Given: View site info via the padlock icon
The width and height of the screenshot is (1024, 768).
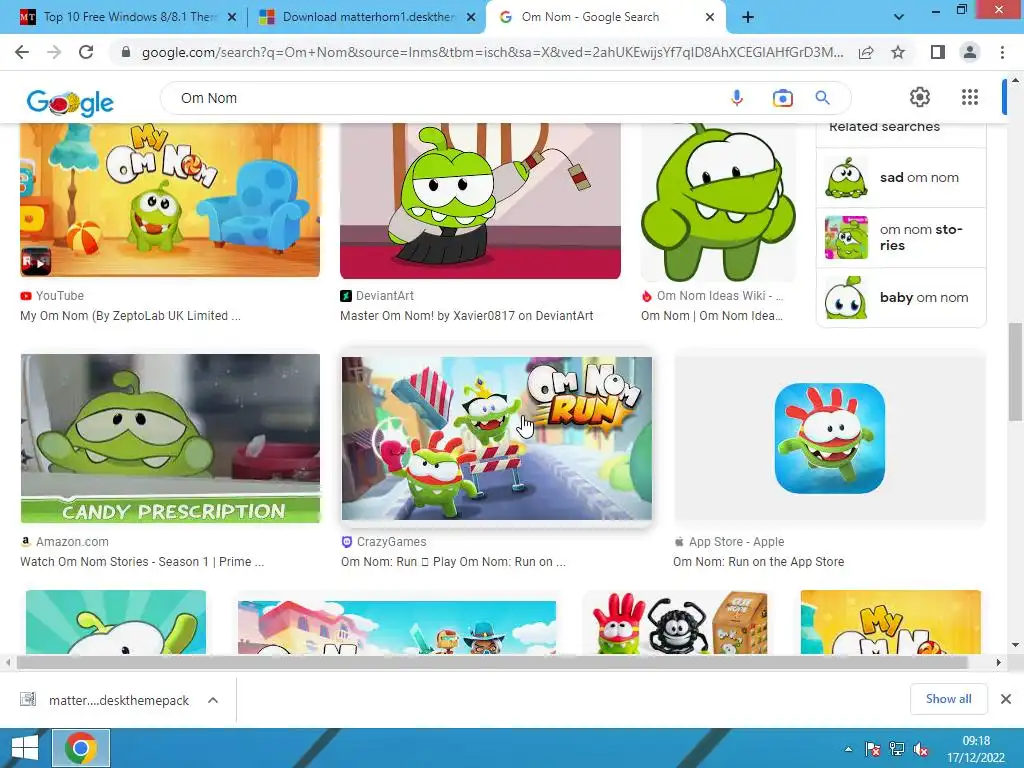Looking at the screenshot, I should point(126,52).
